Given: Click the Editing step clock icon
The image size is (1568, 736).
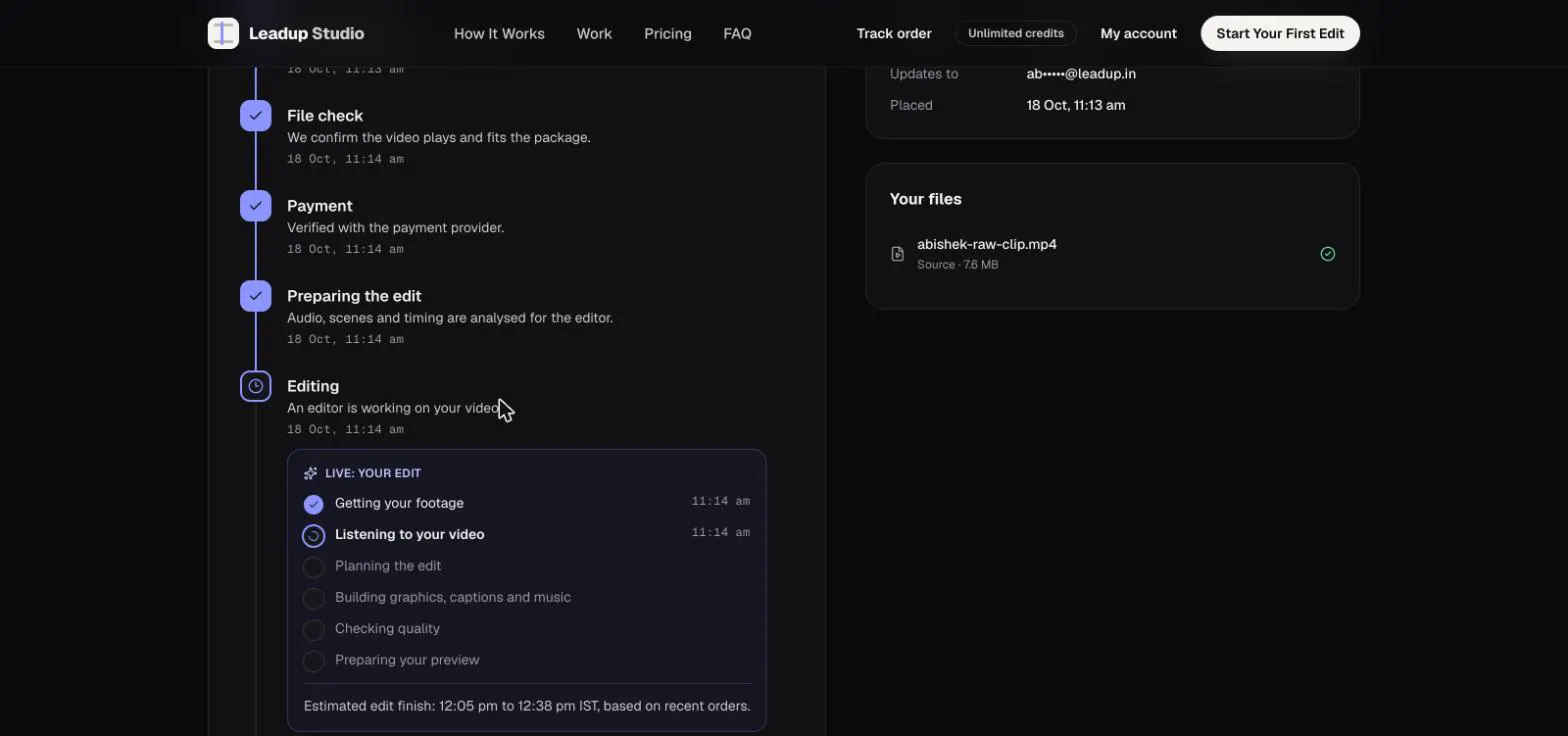Looking at the screenshot, I should [256, 386].
